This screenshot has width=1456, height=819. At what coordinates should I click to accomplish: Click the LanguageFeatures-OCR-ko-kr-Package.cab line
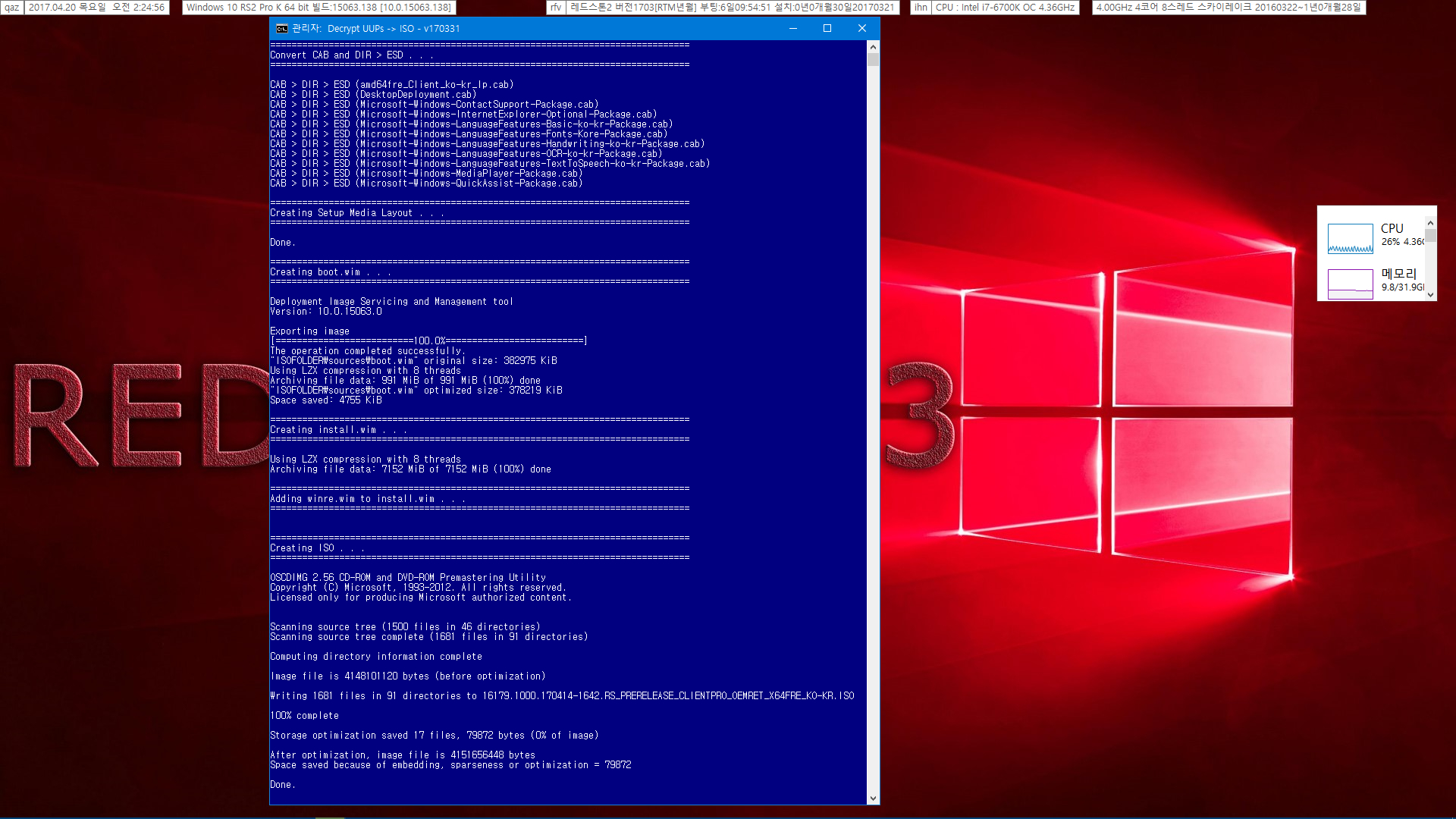coord(466,154)
